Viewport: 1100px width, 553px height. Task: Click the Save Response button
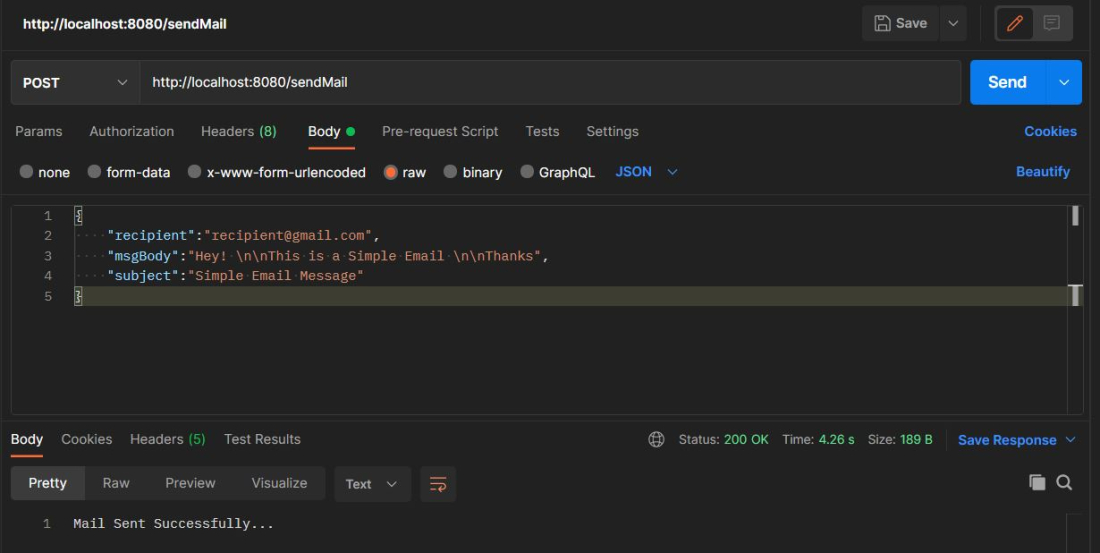[x=1007, y=440]
